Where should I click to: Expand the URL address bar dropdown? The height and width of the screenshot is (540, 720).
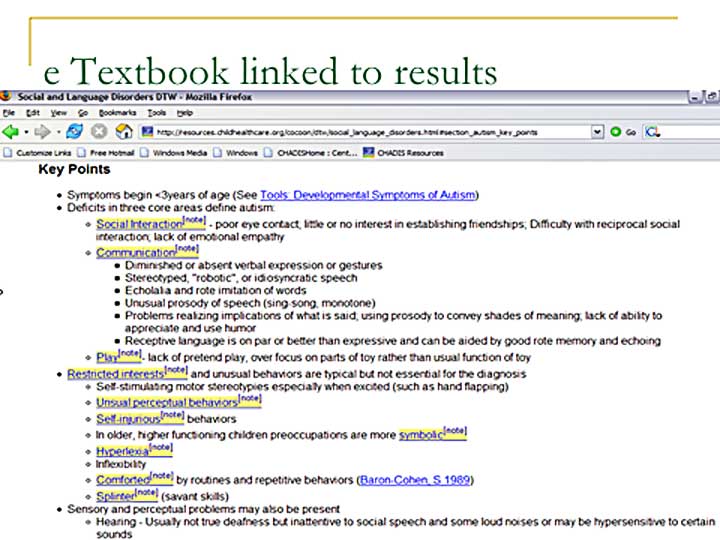pos(597,132)
